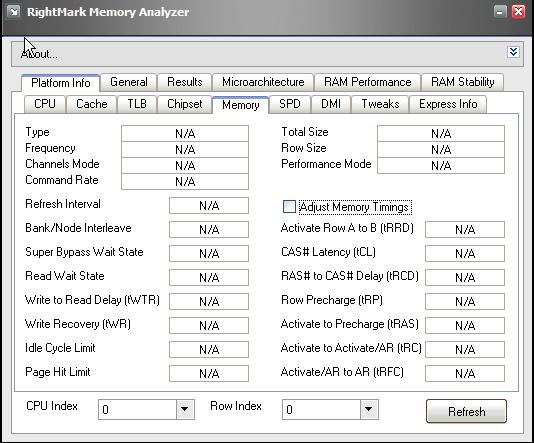Image resolution: width=534 pixels, height=443 pixels.
Task: Open the Tweaks sub-tab
Action: coord(380,104)
